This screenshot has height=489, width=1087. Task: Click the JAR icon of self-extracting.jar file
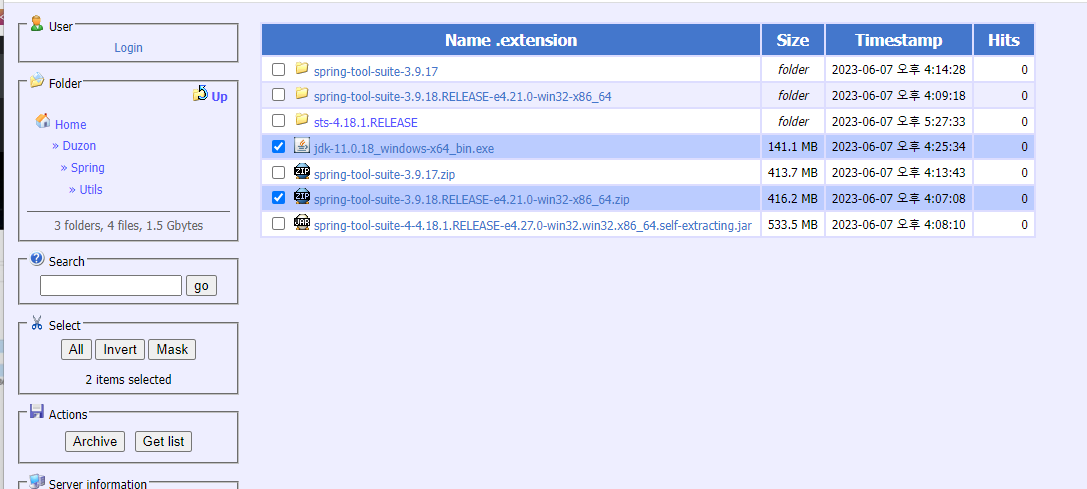coord(302,222)
